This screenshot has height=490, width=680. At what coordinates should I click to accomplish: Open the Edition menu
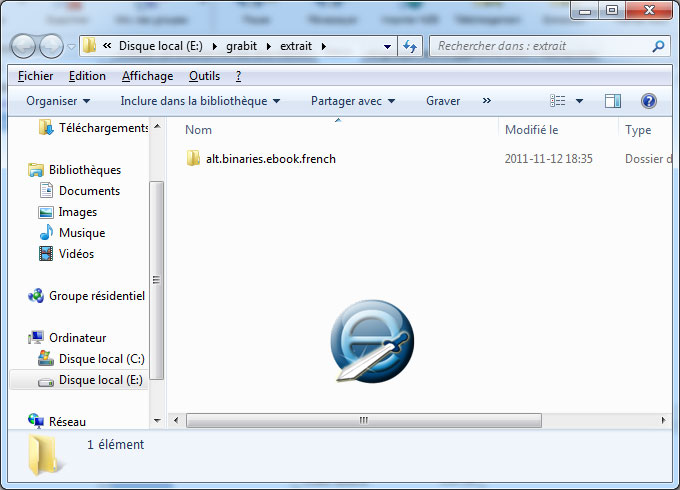click(87, 76)
